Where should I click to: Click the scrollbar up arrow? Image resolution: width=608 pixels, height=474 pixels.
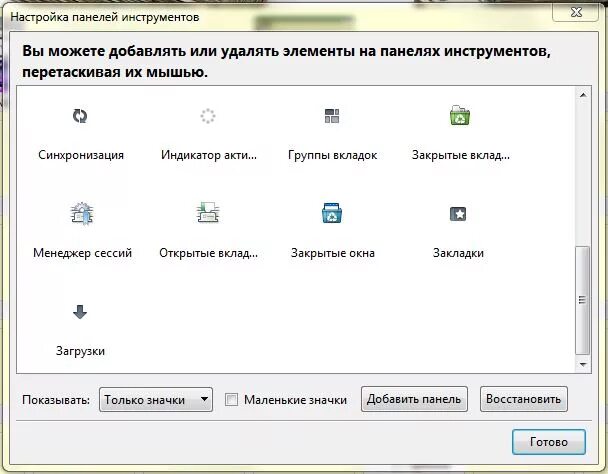pos(583,95)
